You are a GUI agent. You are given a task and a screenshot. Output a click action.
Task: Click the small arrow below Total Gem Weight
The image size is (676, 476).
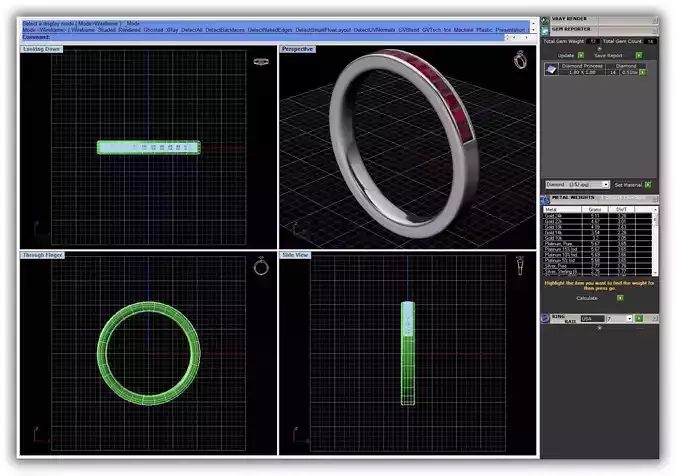coord(599,49)
